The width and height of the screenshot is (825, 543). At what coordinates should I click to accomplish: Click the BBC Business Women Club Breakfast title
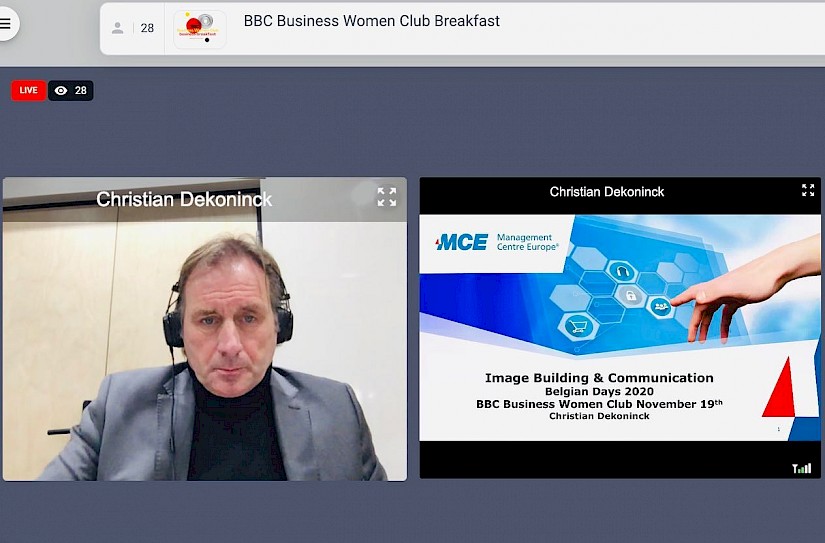[x=371, y=21]
